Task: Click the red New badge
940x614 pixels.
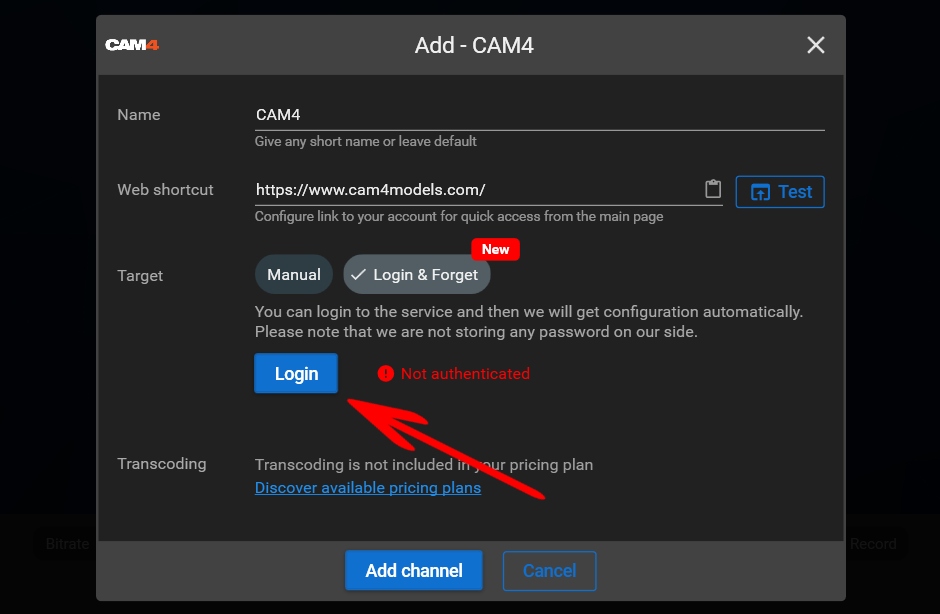Action: 495,249
